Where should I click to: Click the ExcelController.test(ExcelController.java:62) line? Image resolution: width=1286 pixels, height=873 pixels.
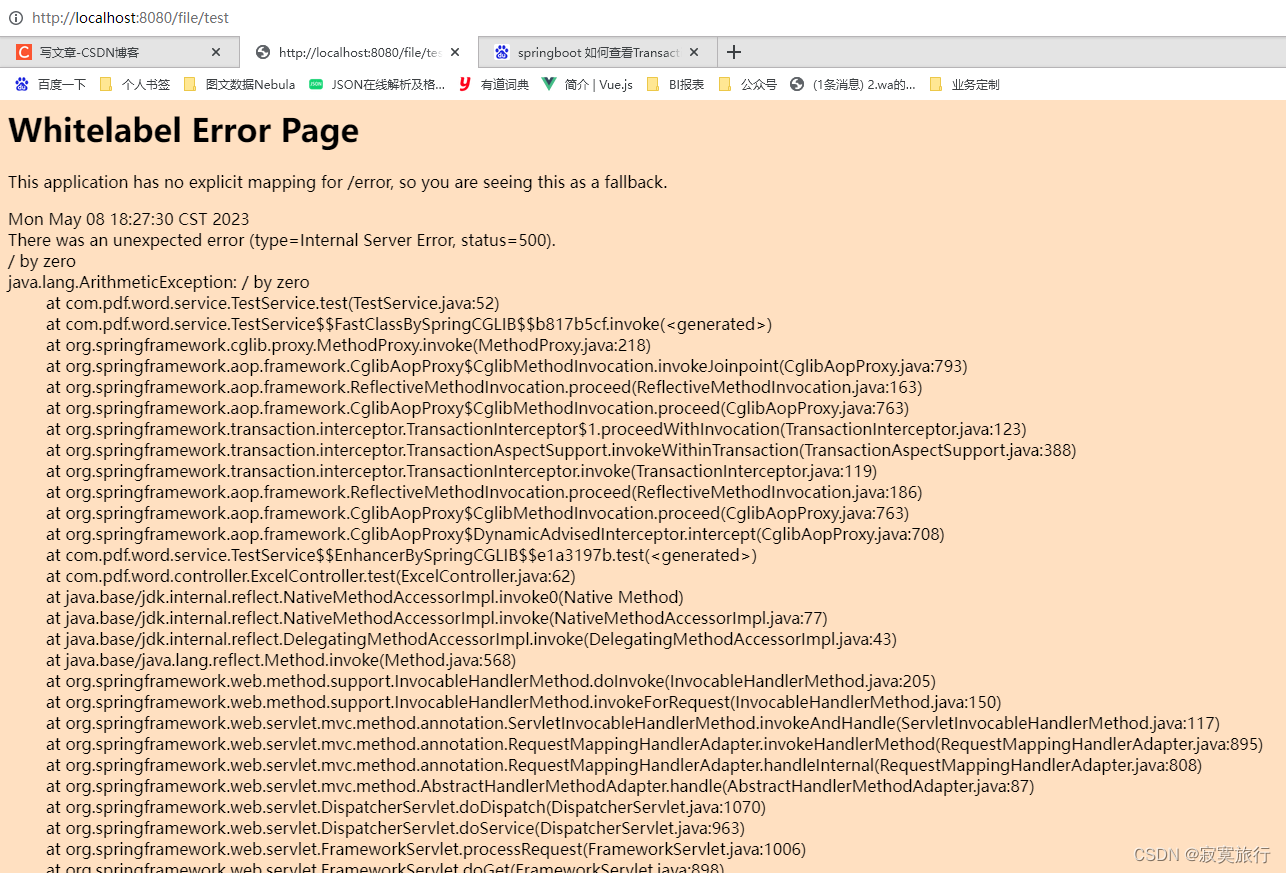[x=311, y=576]
